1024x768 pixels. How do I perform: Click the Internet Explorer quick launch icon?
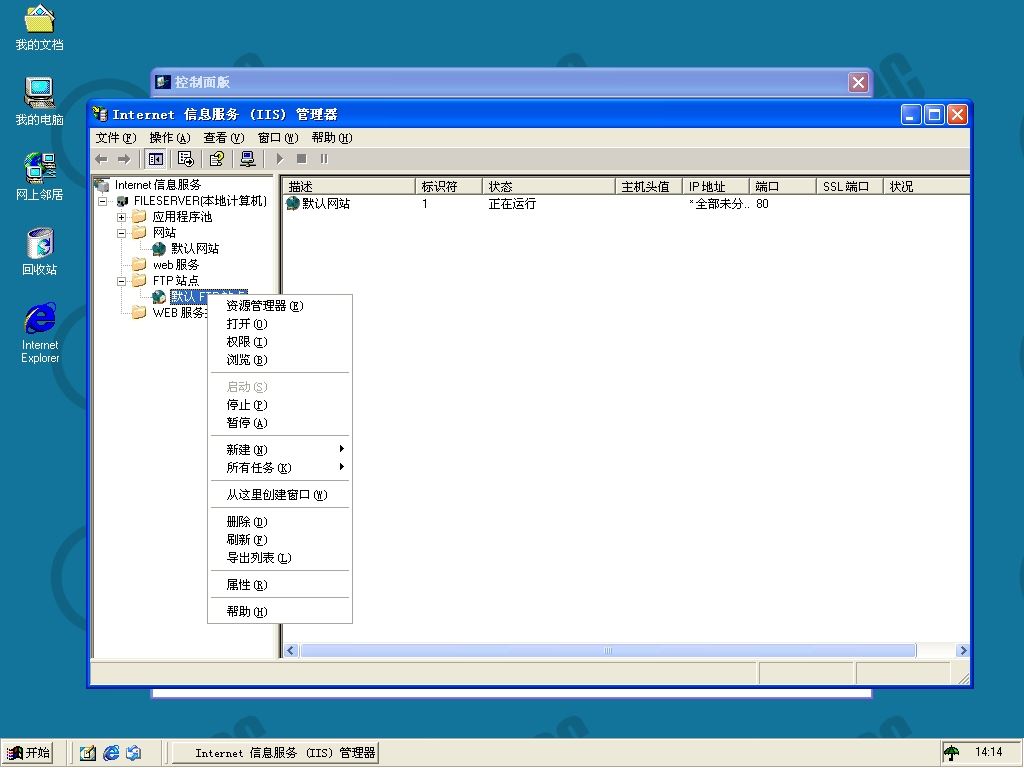(x=111, y=753)
